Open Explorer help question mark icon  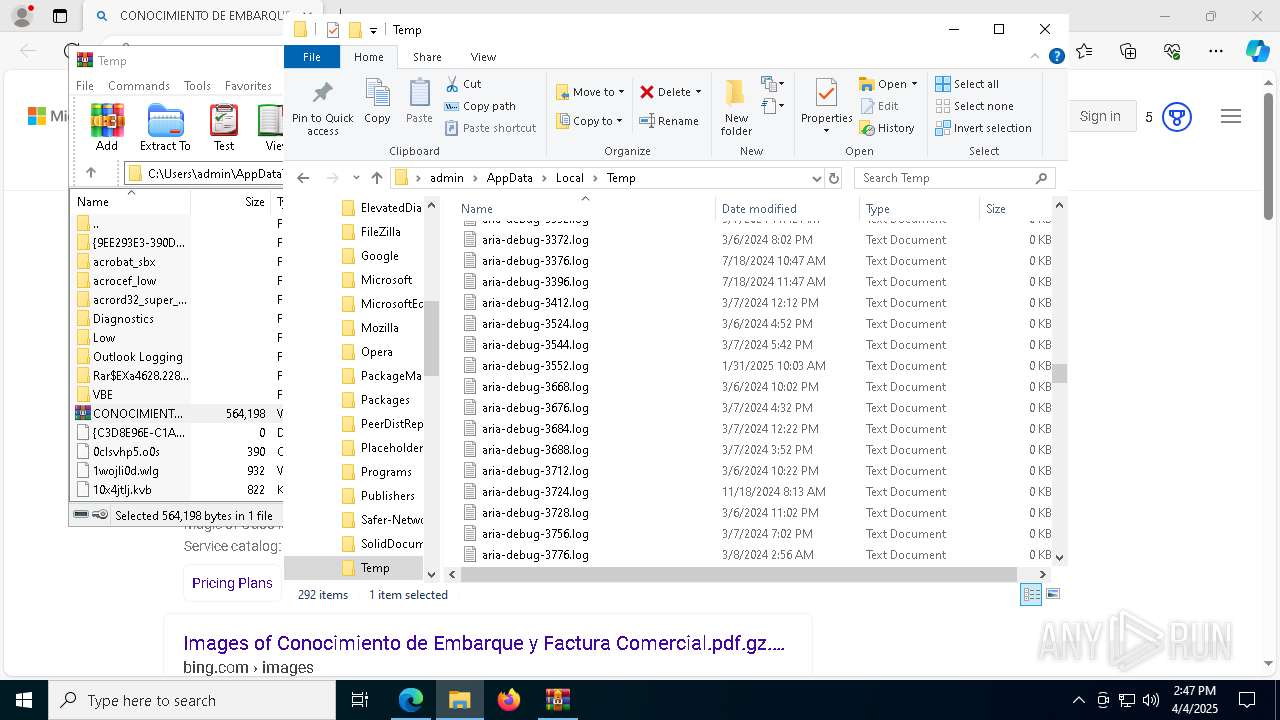click(1056, 57)
